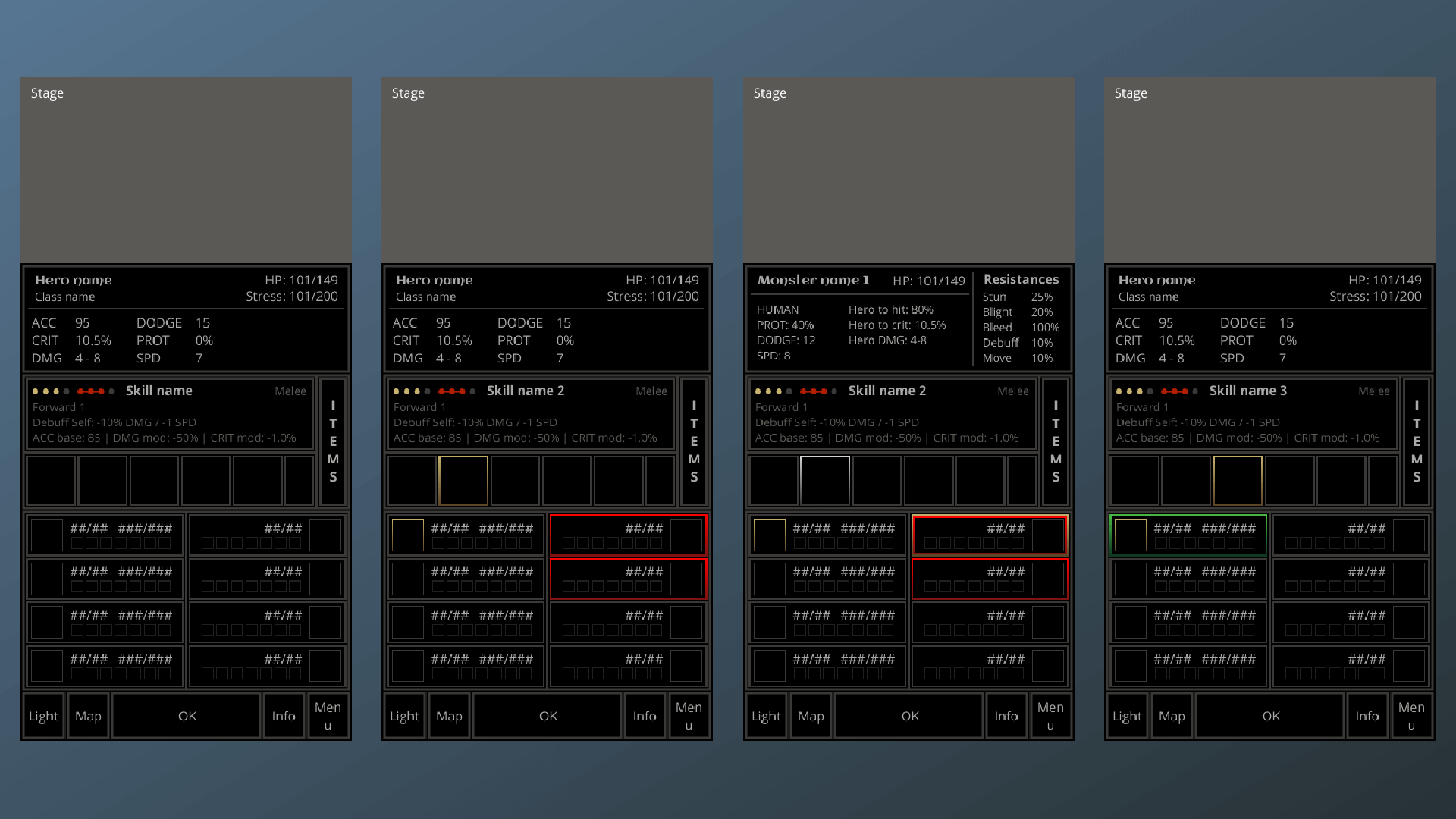
Task: Click first skill slot in Monster name 1 panel
Action: tap(773, 481)
